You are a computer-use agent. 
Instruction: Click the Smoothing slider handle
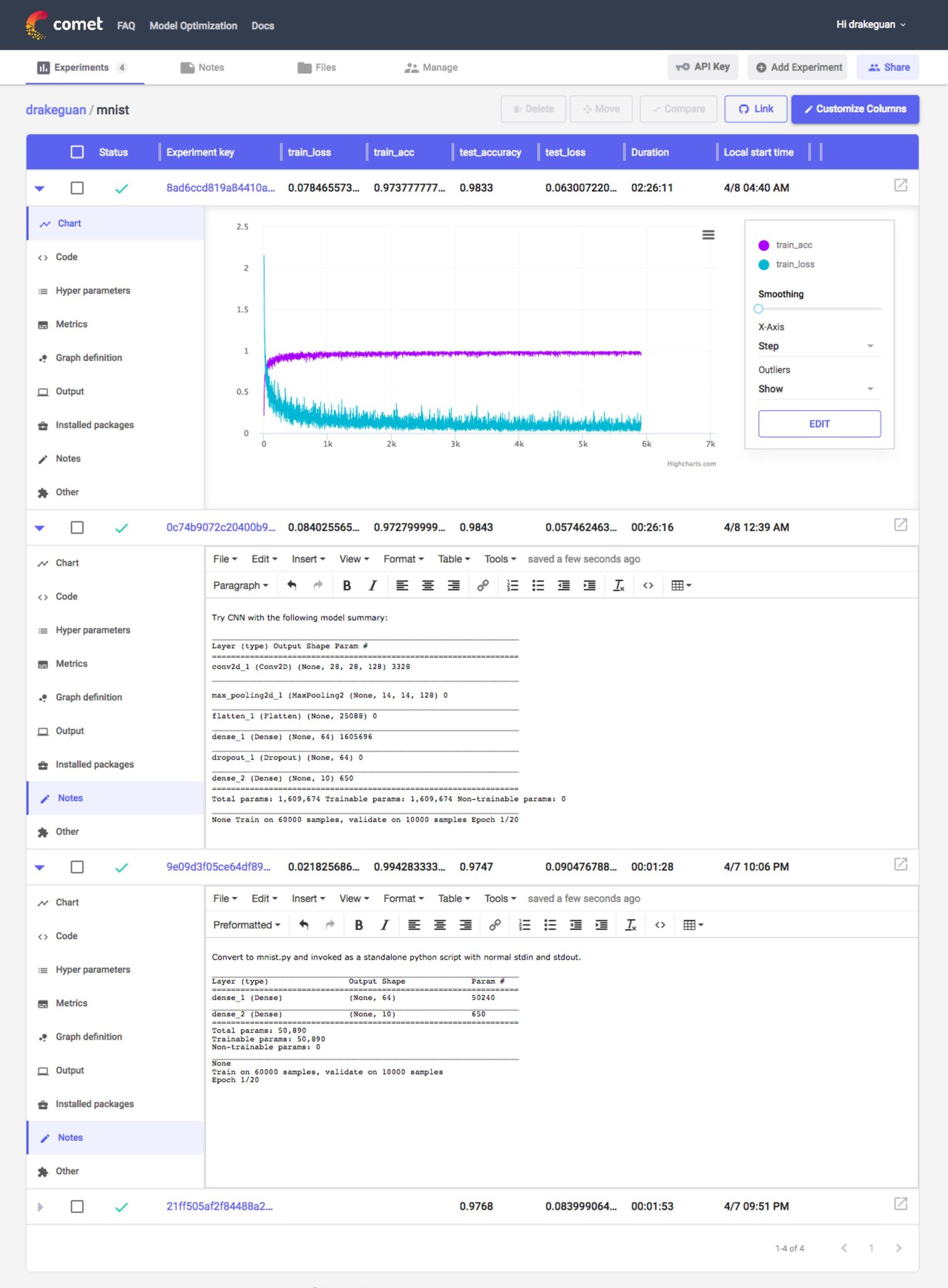[759, 309]
